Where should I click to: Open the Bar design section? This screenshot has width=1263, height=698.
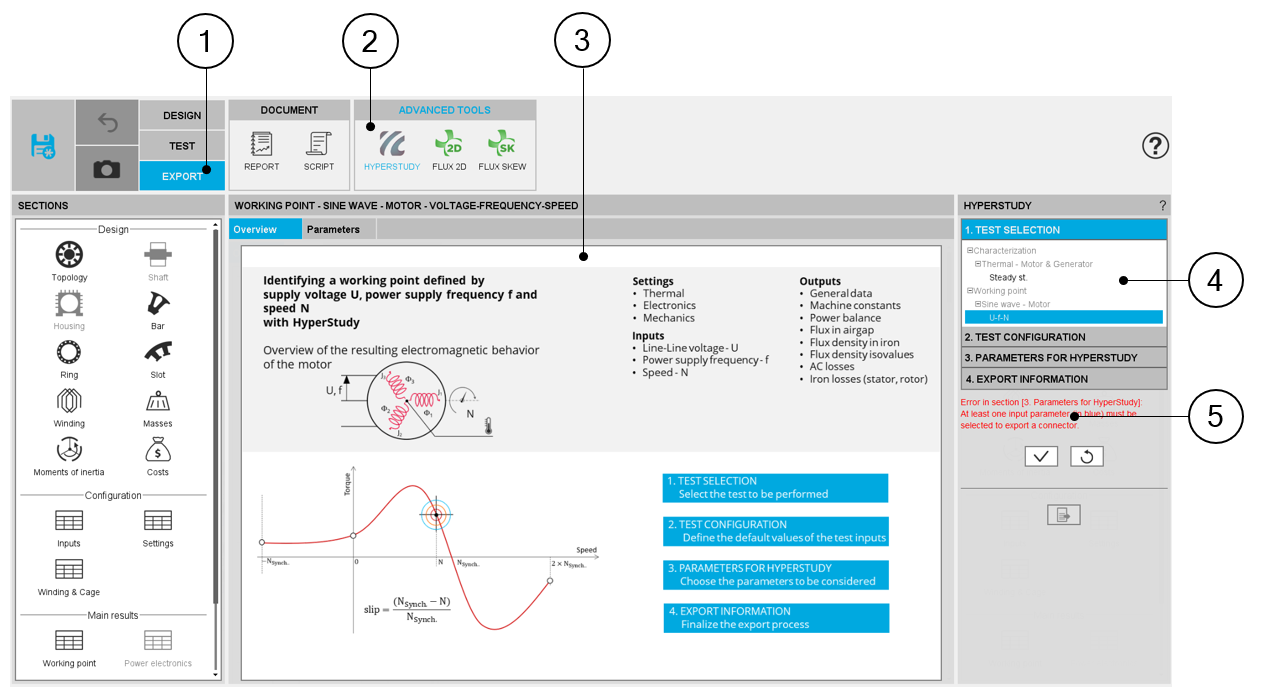[x=158, y=311]
